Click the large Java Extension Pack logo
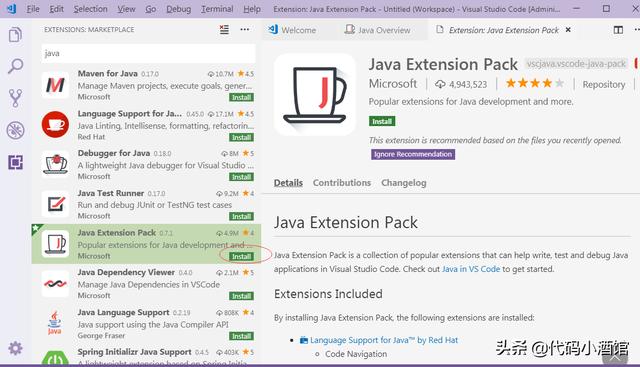Screen dimensions: 640x367 (315, 95)
